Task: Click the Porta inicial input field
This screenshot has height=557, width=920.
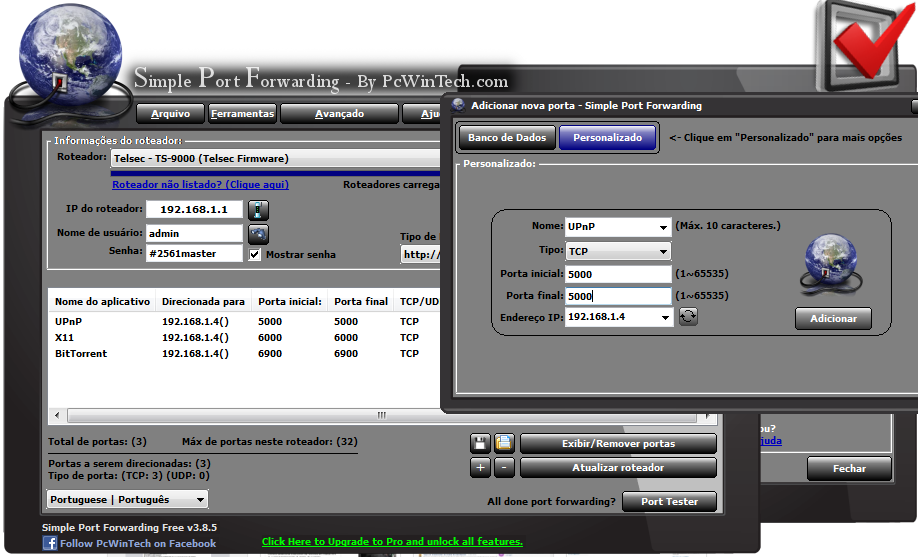Action: point(618,274)
